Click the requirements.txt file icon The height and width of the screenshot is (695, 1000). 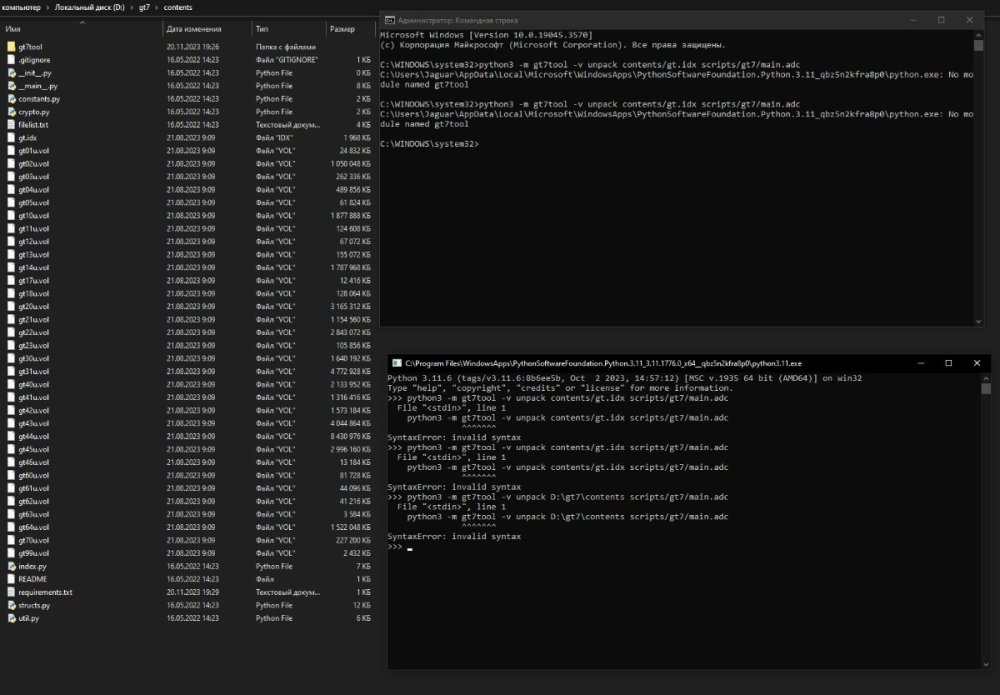coord(11,592)
